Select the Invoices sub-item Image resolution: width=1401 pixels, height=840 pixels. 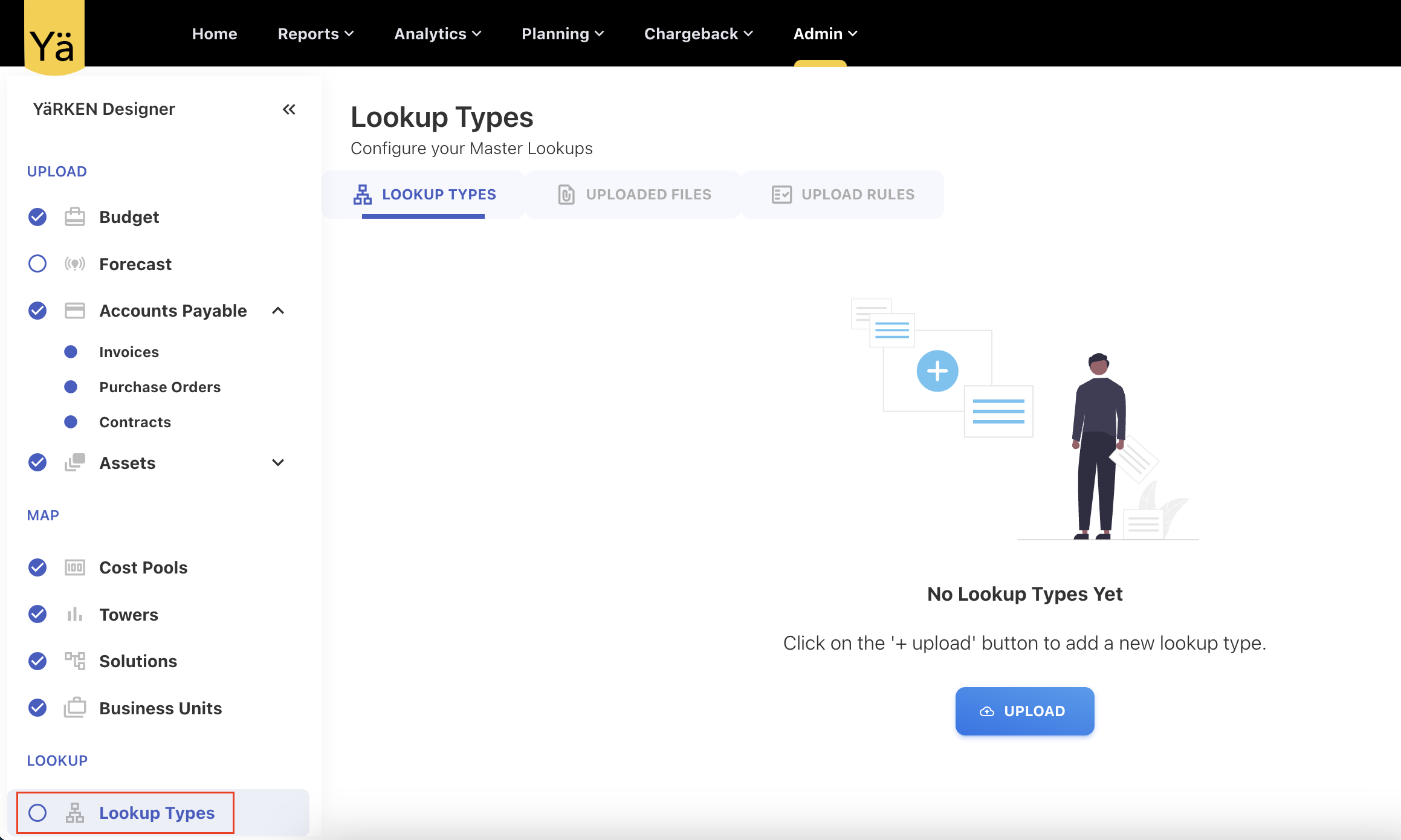[129, 352]
